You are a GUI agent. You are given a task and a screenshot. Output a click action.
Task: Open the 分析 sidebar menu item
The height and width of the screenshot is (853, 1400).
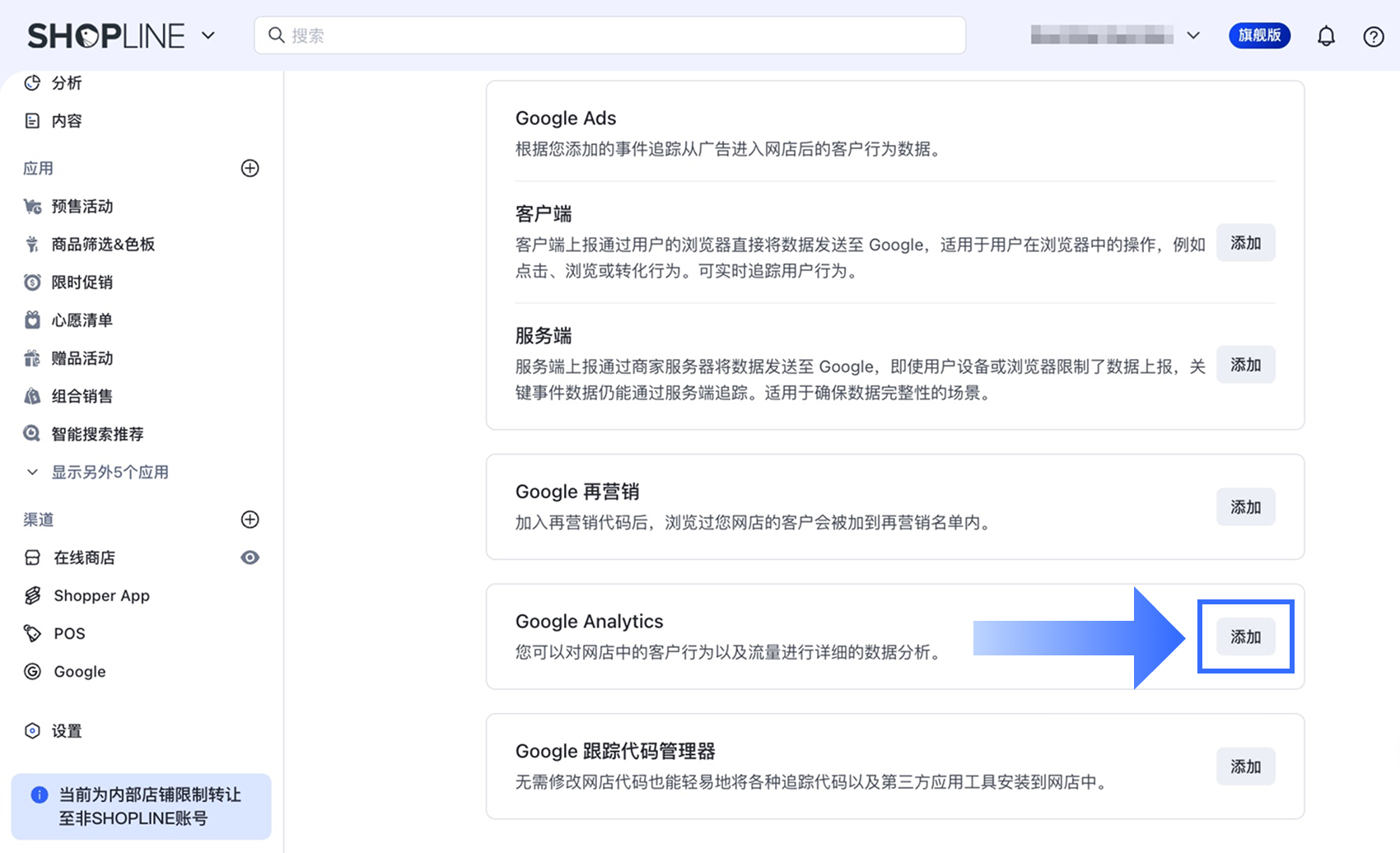point(67,83)
